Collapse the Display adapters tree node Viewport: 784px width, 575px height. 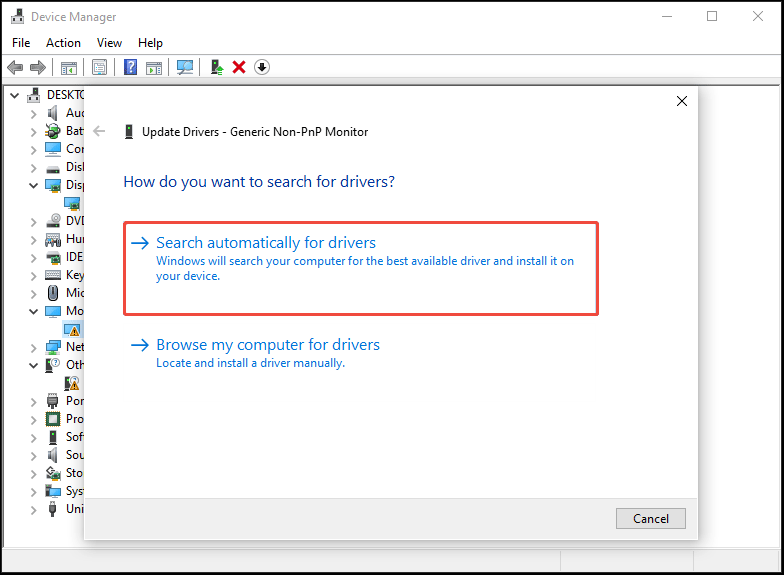tap(33, 185)
